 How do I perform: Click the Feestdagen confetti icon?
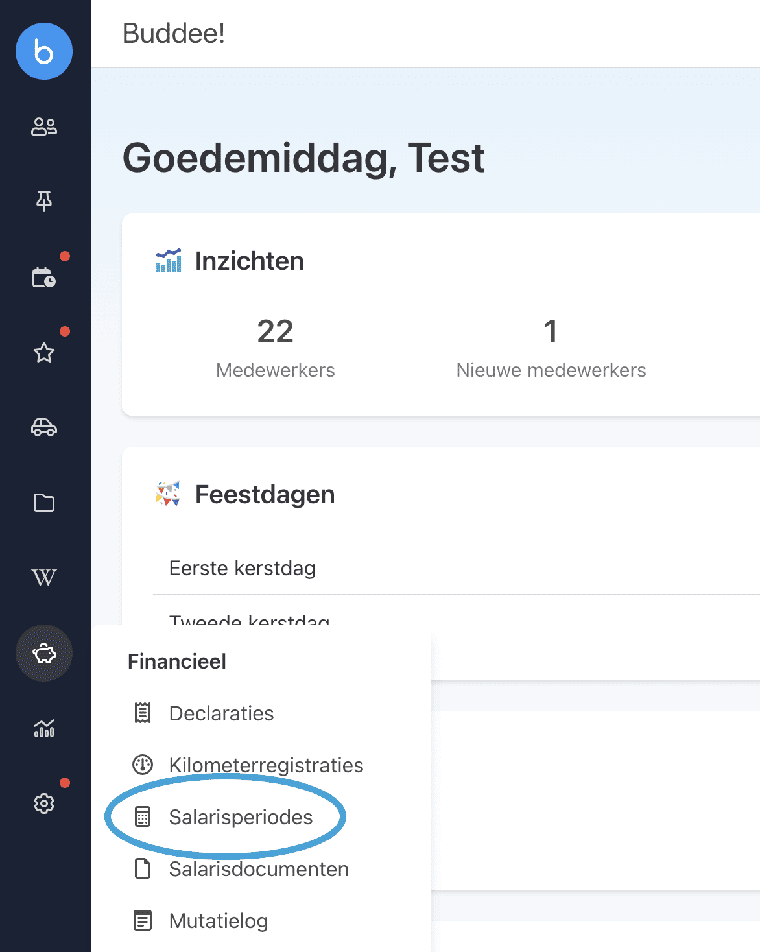tap(168, 494)
